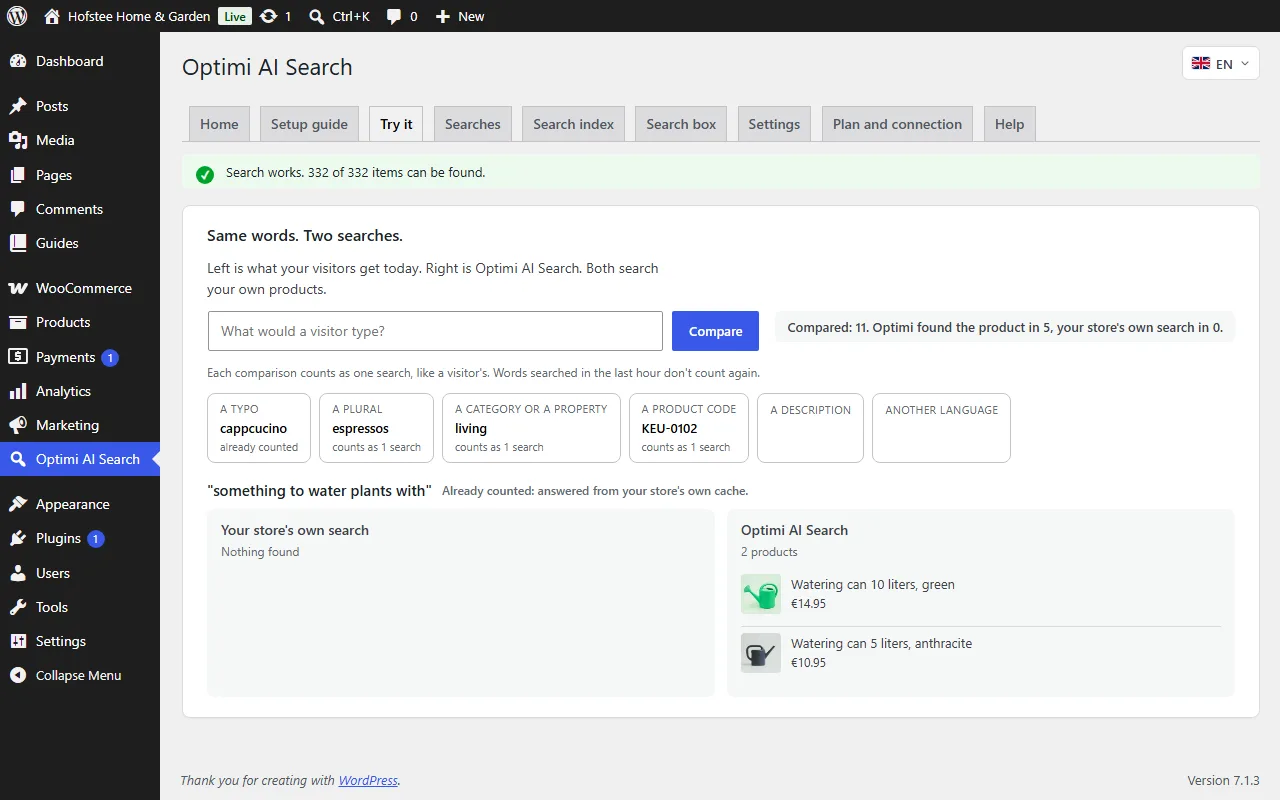Select the 'A description' example card

[x=810, y=428]
